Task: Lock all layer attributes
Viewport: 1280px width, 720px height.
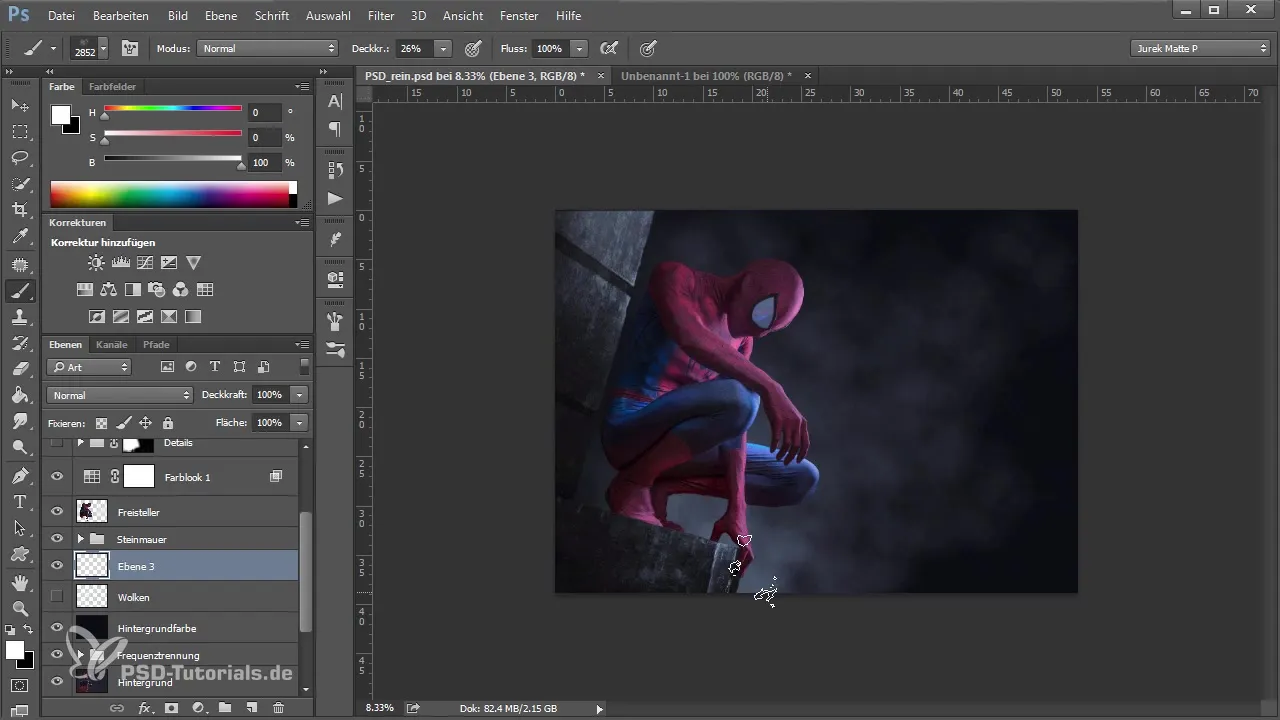Action: pos(167,423)
